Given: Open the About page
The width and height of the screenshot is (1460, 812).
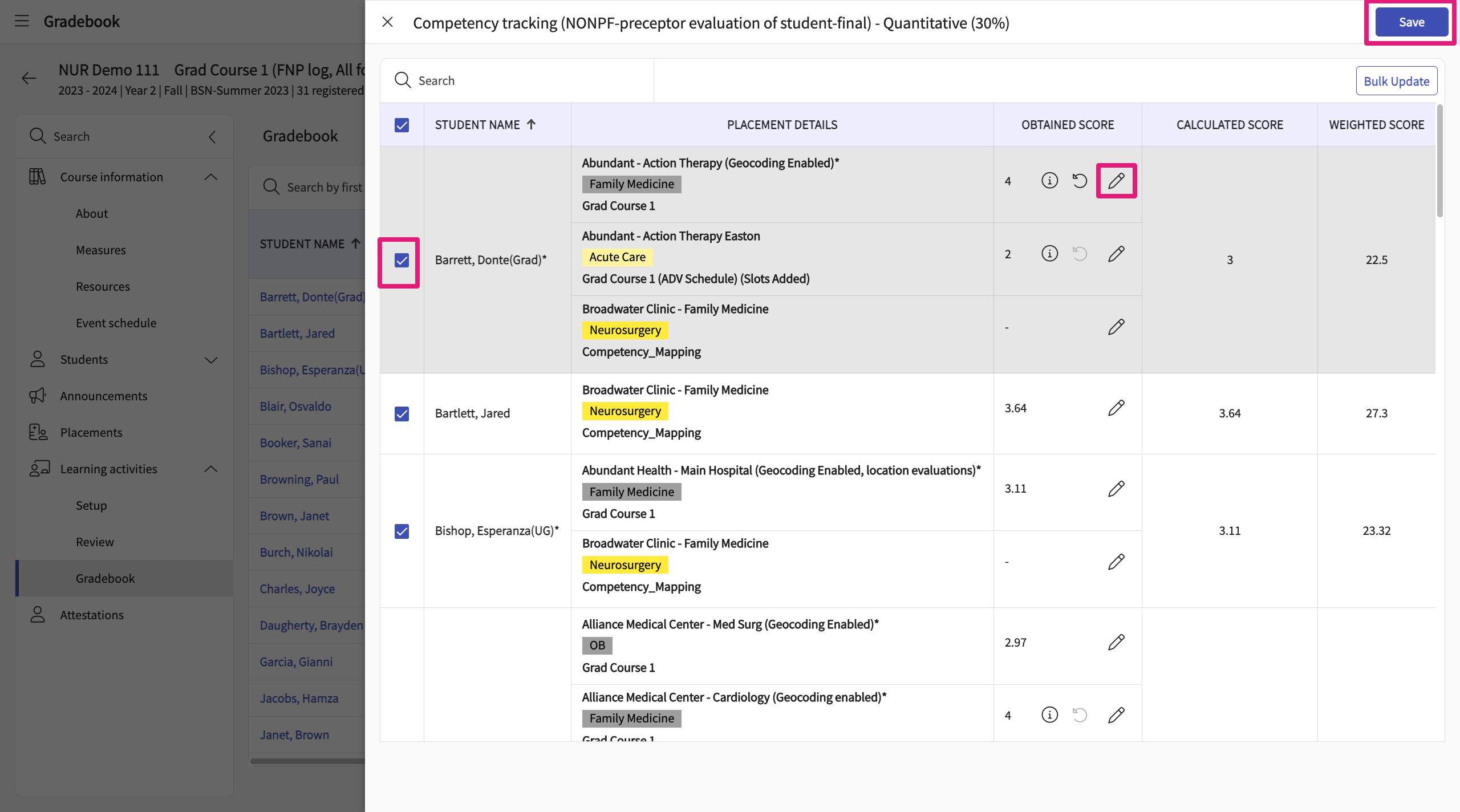Looking at the screenshot, I should pyautogui.click(x=92, y=213).
